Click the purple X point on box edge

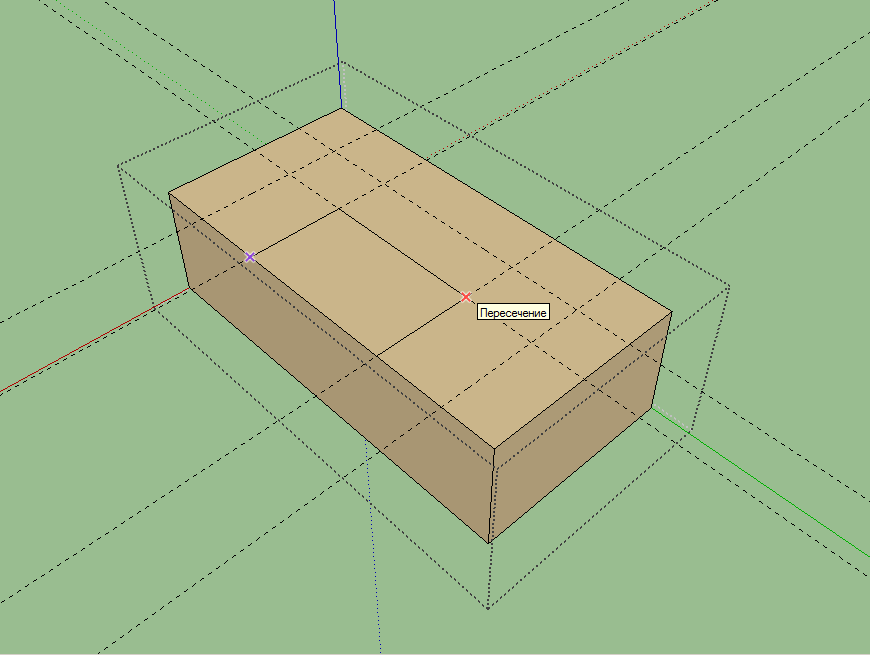pyautogui.click(x=250, y=257)
